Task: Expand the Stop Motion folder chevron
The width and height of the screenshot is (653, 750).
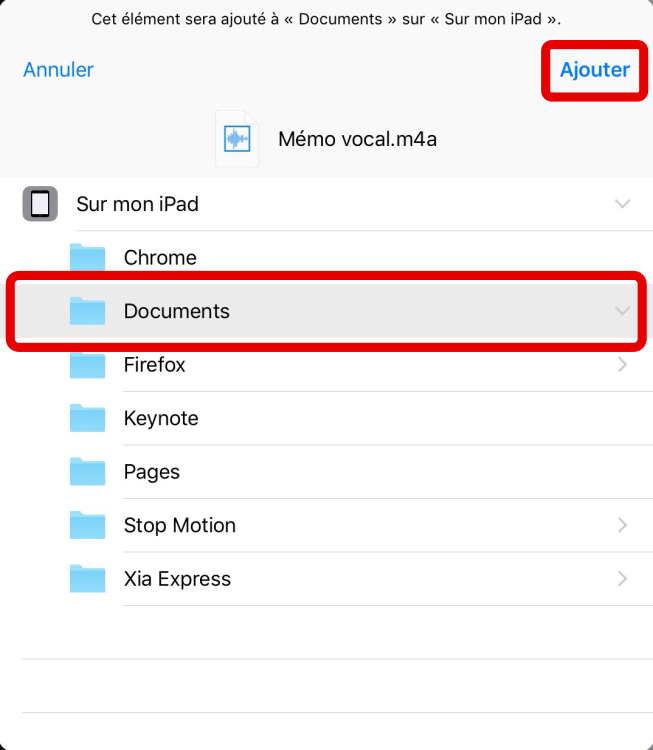Action: click(622, 525)
